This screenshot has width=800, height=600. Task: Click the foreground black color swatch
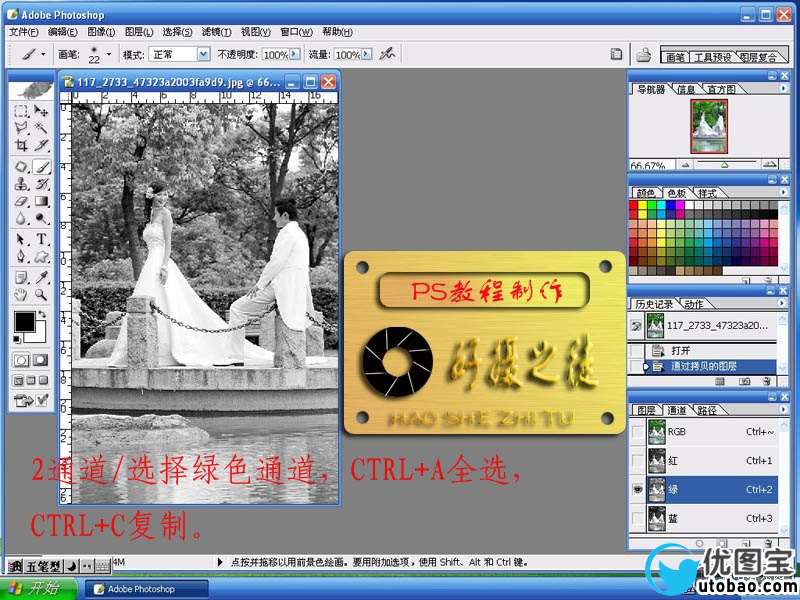pyautogui.click(x=24, y=321)
